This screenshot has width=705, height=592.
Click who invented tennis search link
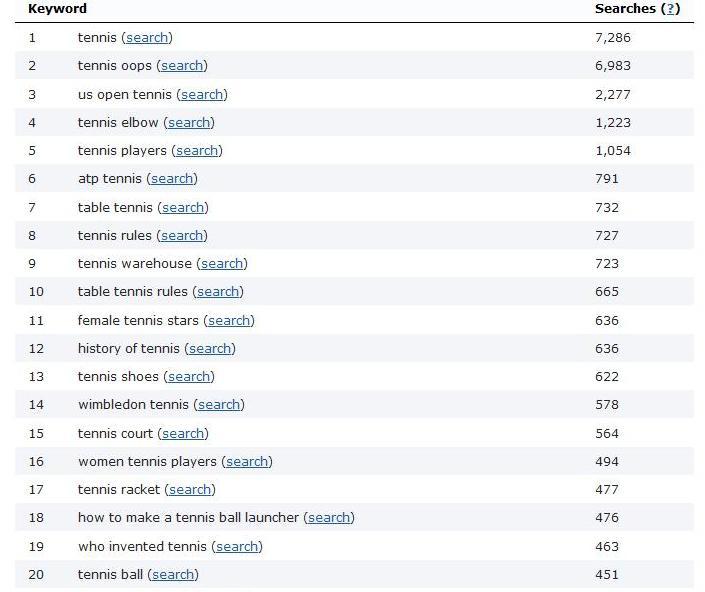point(237,547)
